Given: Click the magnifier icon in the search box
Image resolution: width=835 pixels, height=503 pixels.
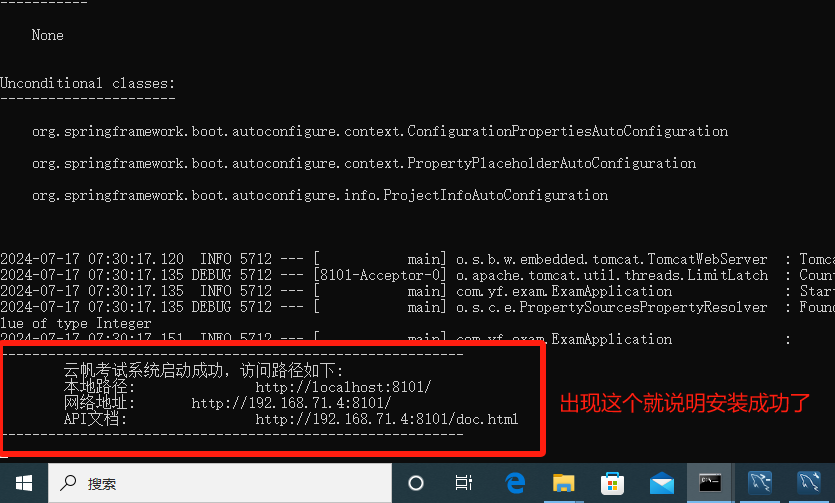Looking at the screenshot, I should pos(67,483).
